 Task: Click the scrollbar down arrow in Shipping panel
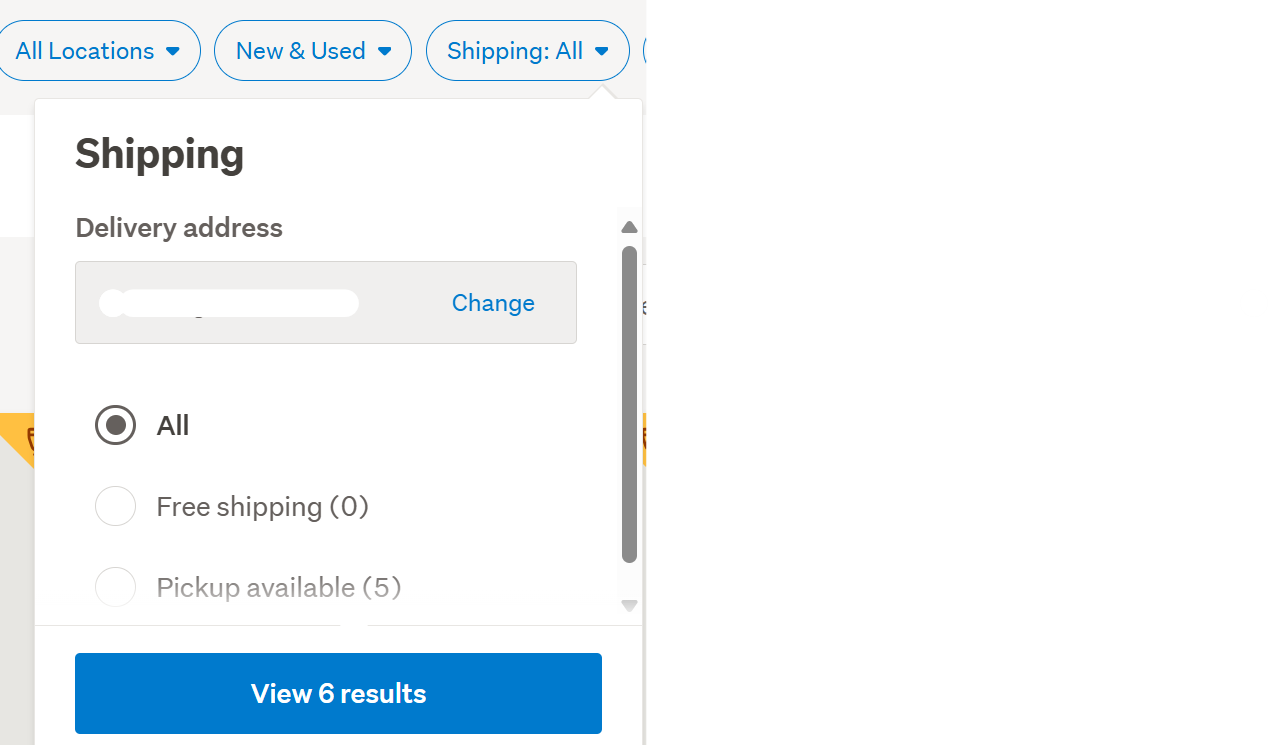tap(629, 605)
